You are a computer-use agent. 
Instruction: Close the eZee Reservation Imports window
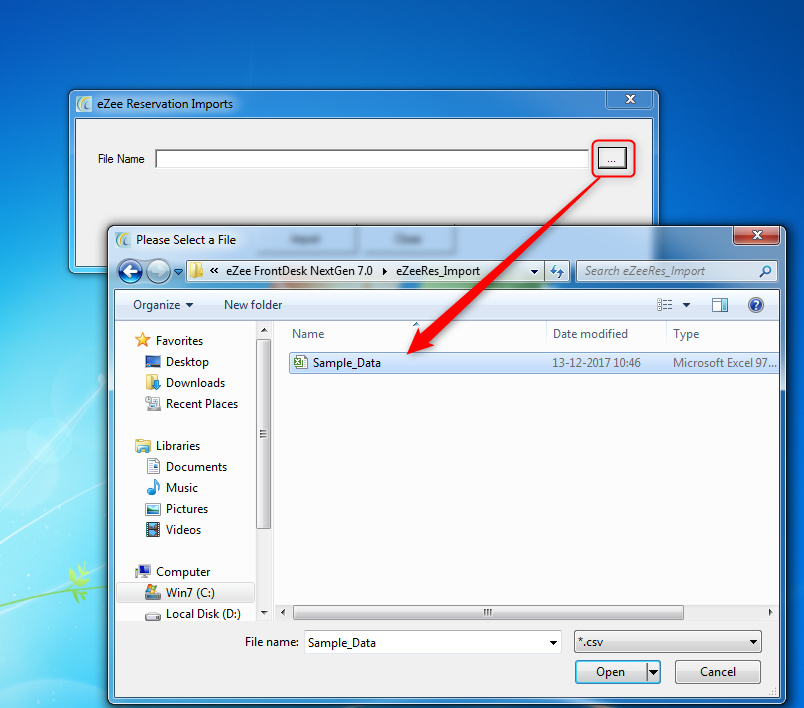pos(630,99)
